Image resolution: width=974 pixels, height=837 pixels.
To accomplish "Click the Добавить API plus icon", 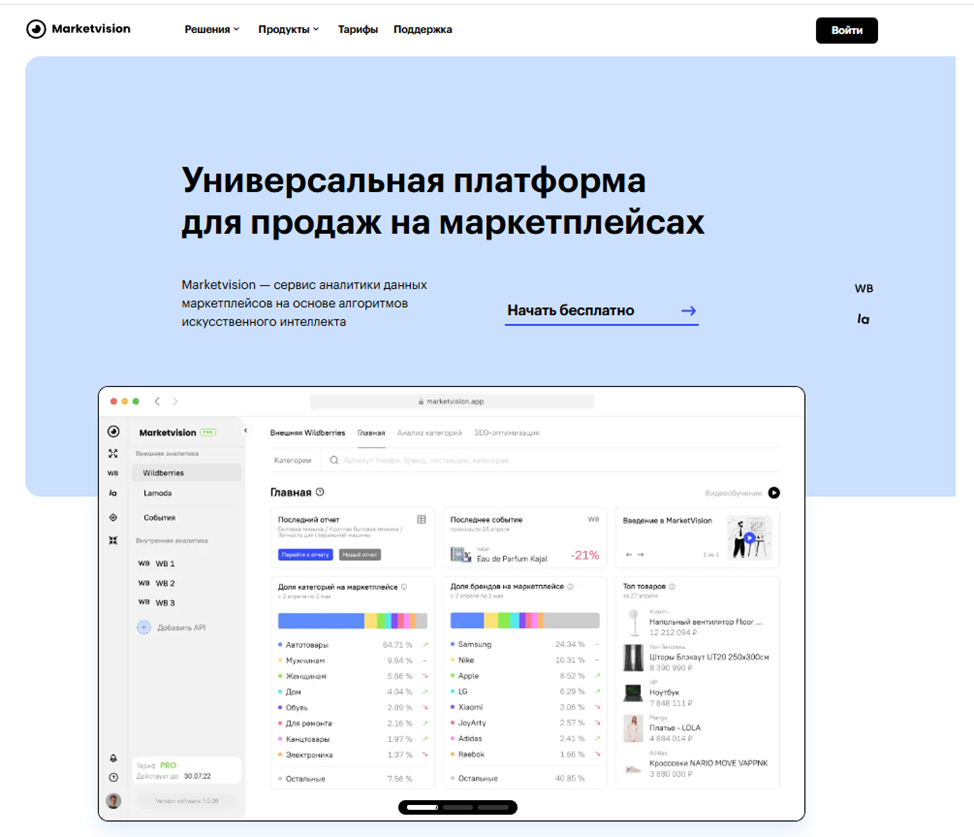I will pos(144,626).
